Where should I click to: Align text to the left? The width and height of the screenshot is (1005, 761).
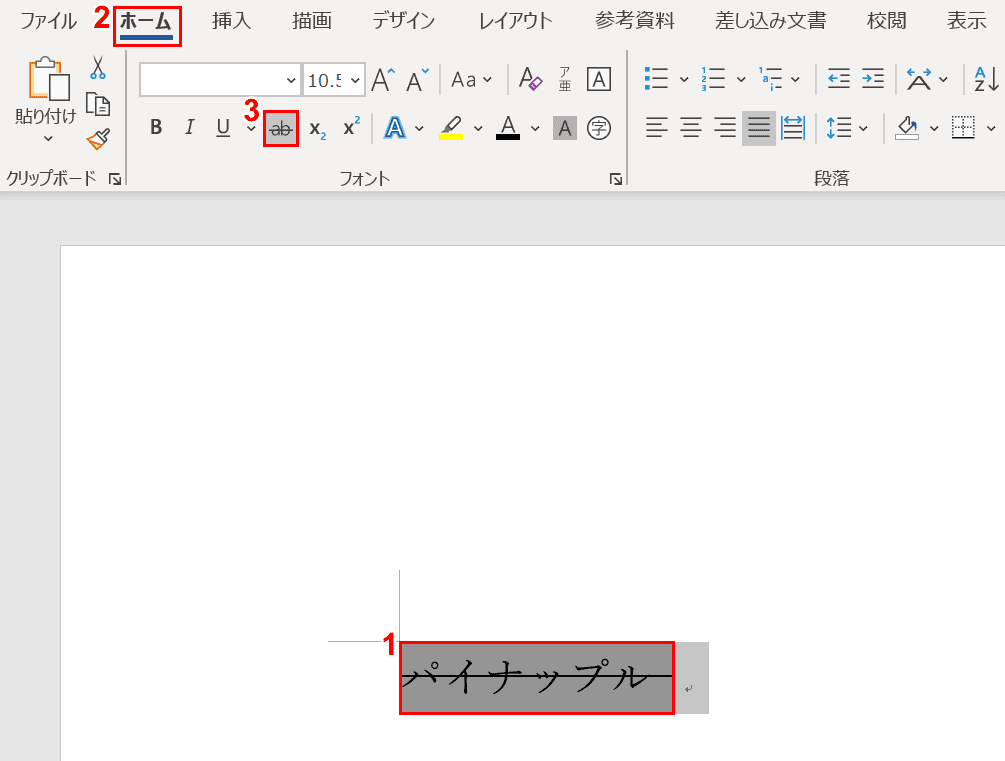656,128
